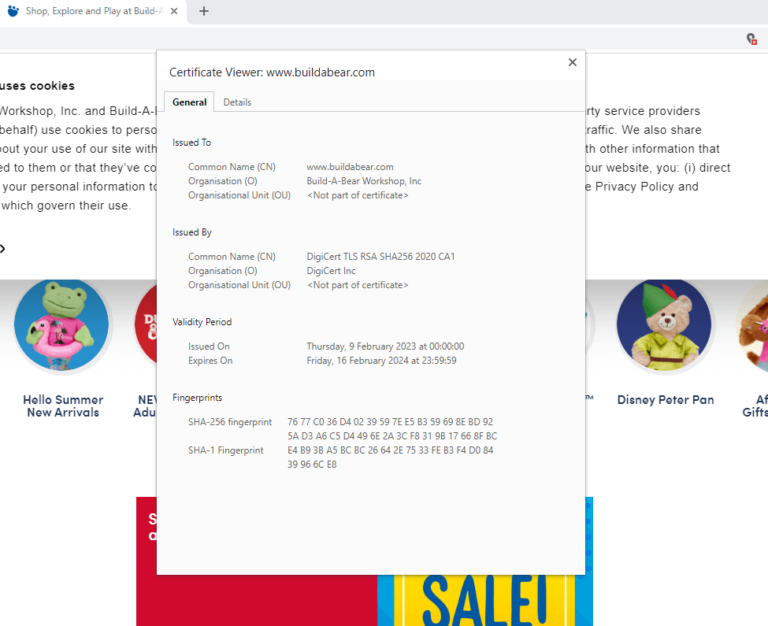Click the Hello Summer New Arrivals link

(63, 406)
